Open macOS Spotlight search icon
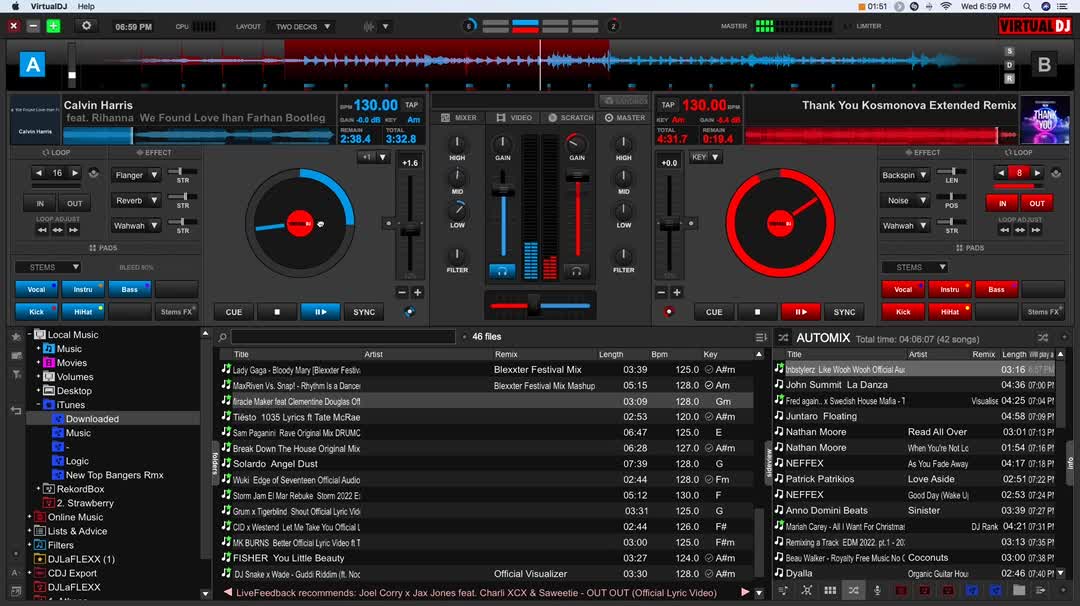 (x=1027, y=6)
